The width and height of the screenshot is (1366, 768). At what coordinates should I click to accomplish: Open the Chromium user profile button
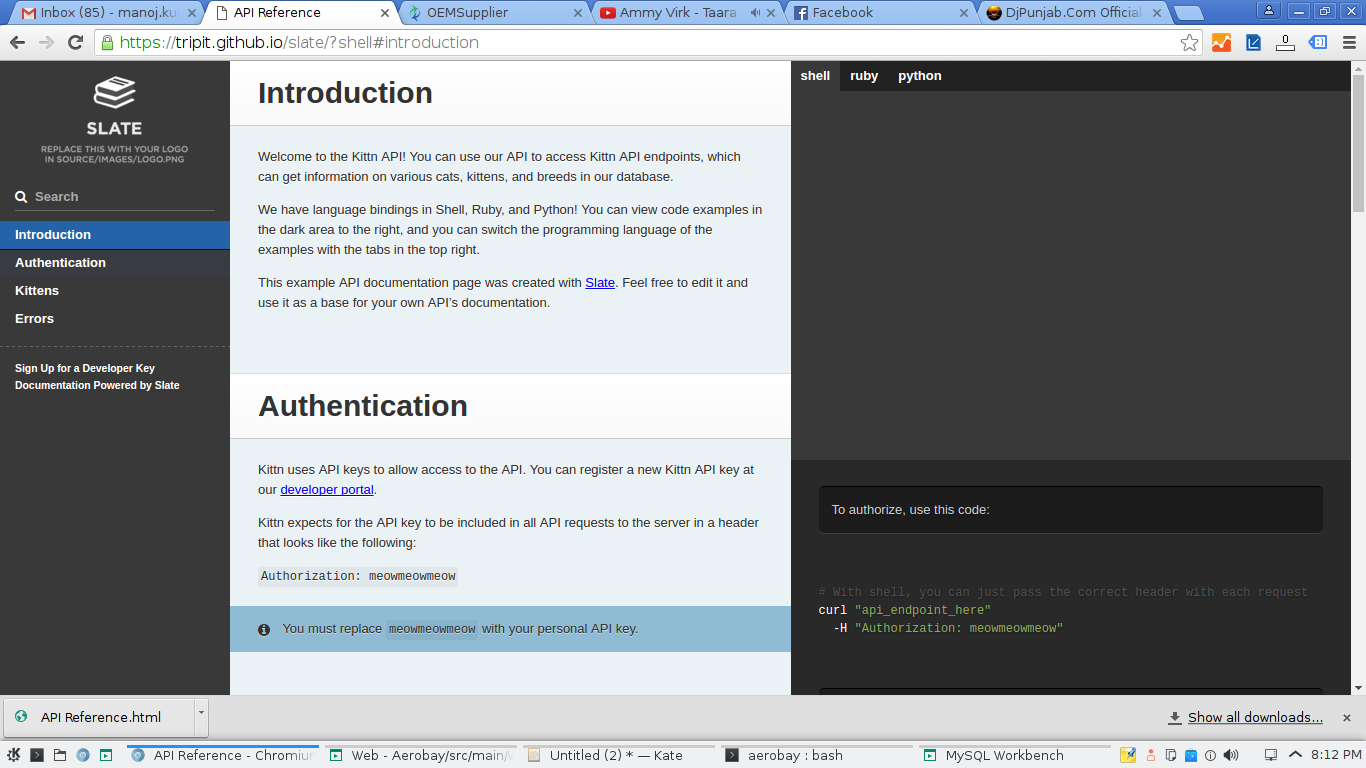(x=1268, y=11)
